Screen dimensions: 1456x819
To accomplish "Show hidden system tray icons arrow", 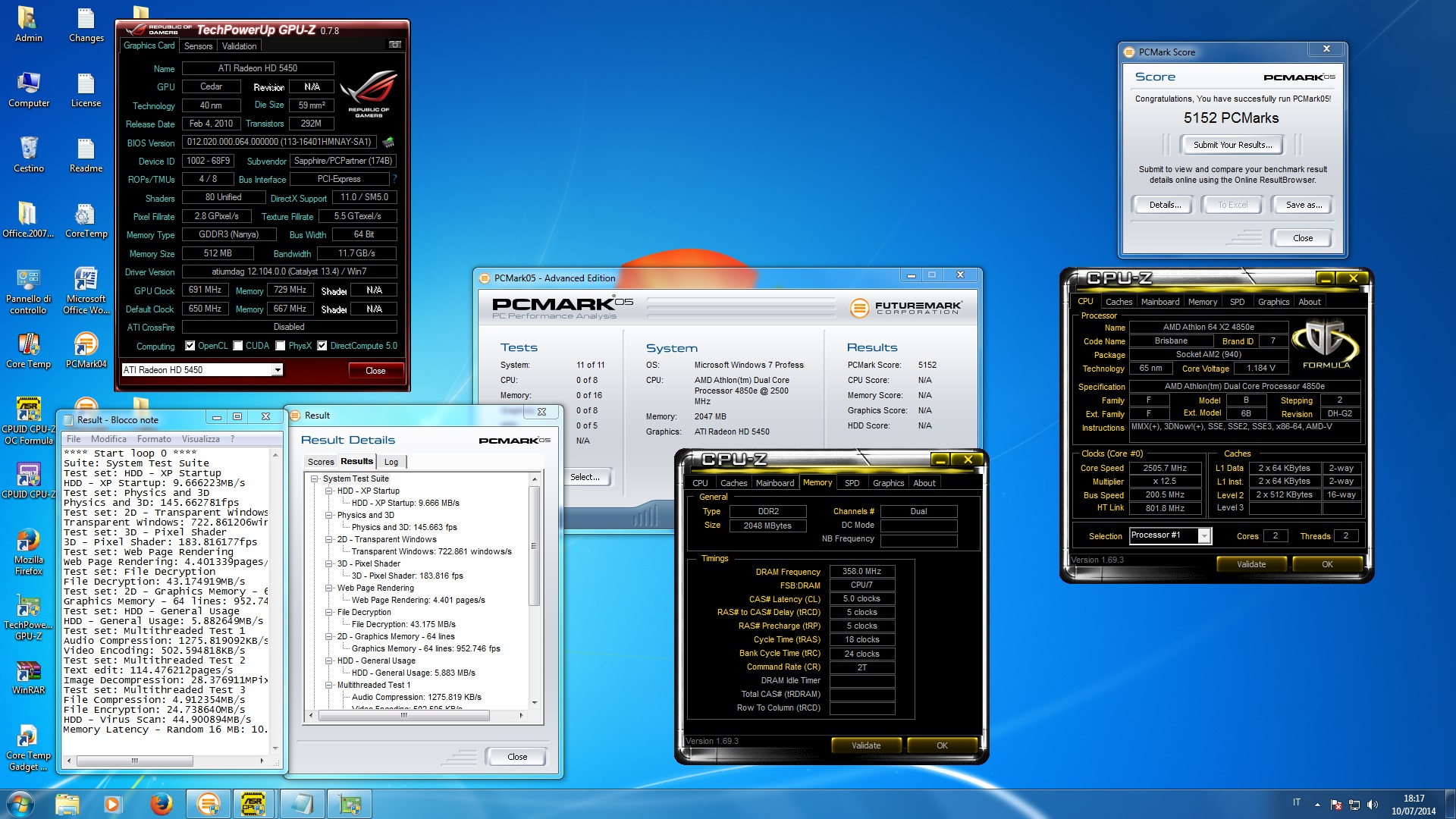I will (x=1317, y=805).
